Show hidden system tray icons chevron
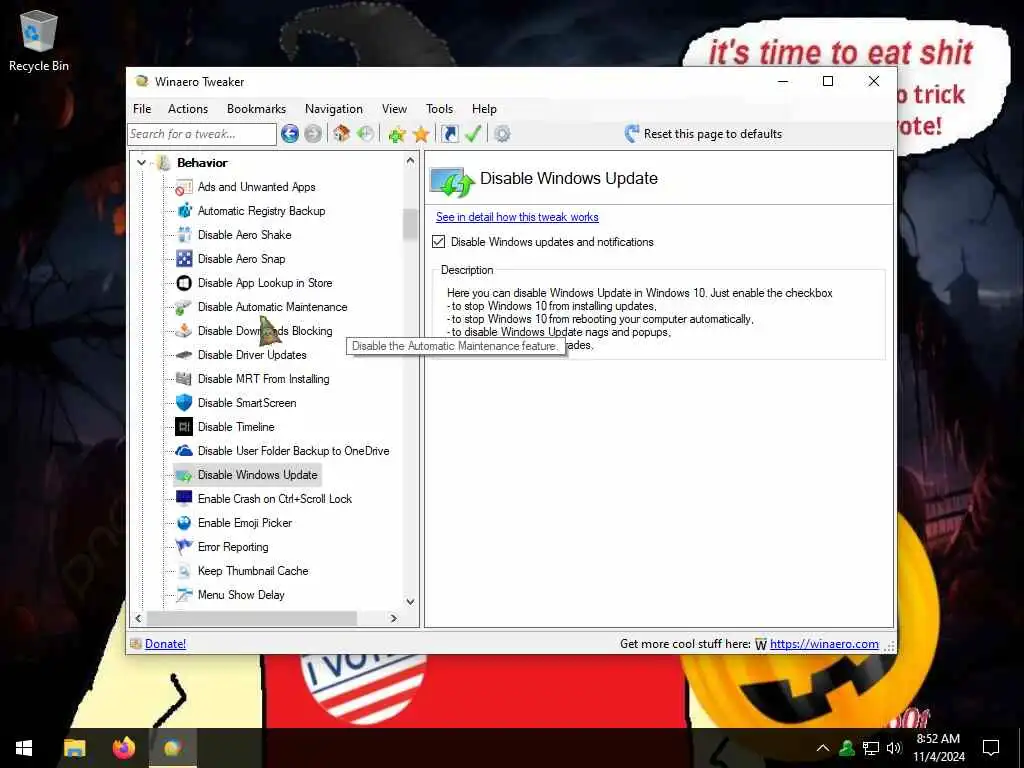Screen dimensions: 1024x768 point(823,748)
